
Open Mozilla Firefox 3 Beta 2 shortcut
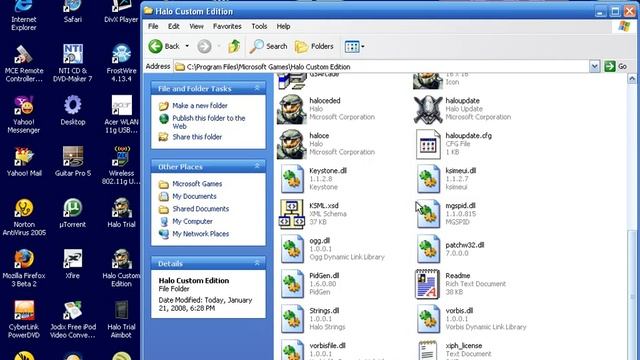(x=24, y=268)
